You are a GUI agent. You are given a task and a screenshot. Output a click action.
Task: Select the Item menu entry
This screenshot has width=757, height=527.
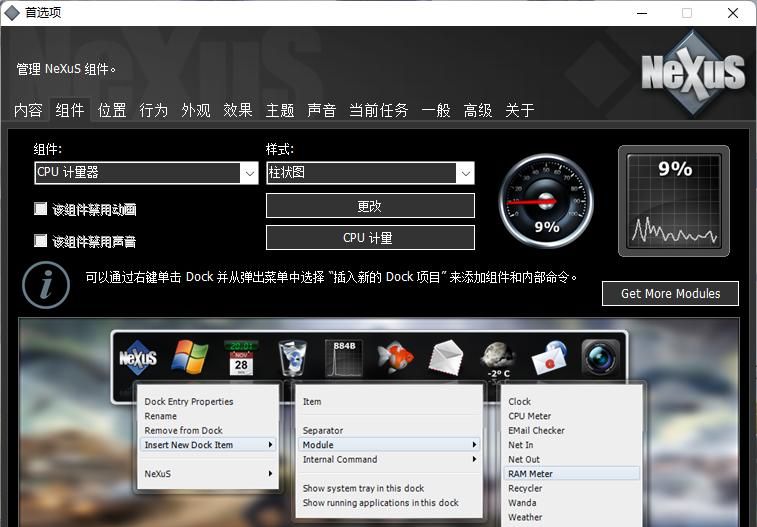pyautogui.click(x=312, y=402)
